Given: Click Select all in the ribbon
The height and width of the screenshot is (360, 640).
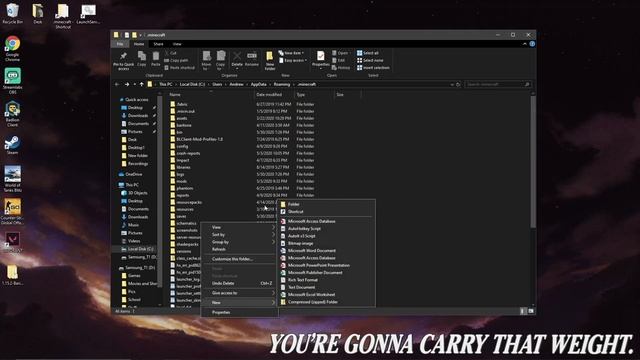Looking at the screenshot, I should click(x=368, y=53).
